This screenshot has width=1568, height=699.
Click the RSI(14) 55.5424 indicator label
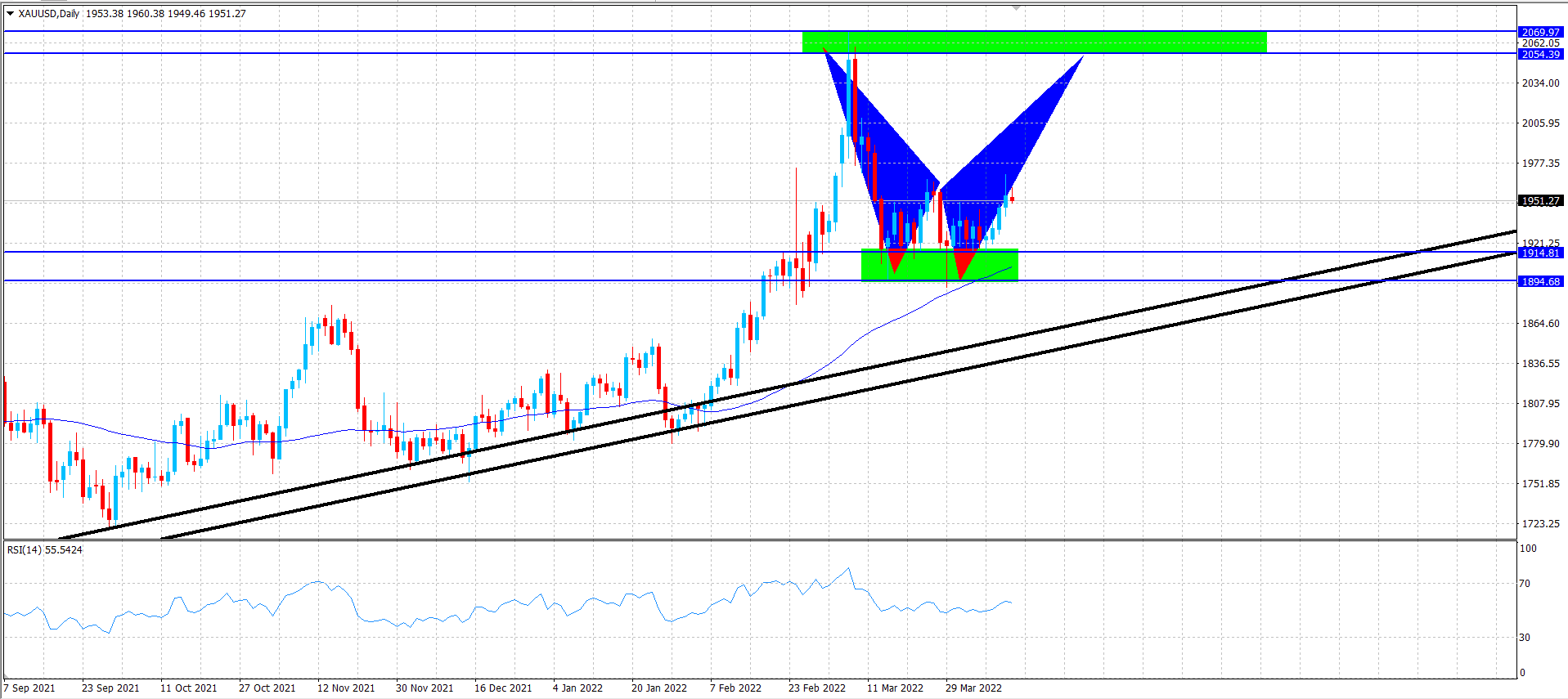coord(45,549)
